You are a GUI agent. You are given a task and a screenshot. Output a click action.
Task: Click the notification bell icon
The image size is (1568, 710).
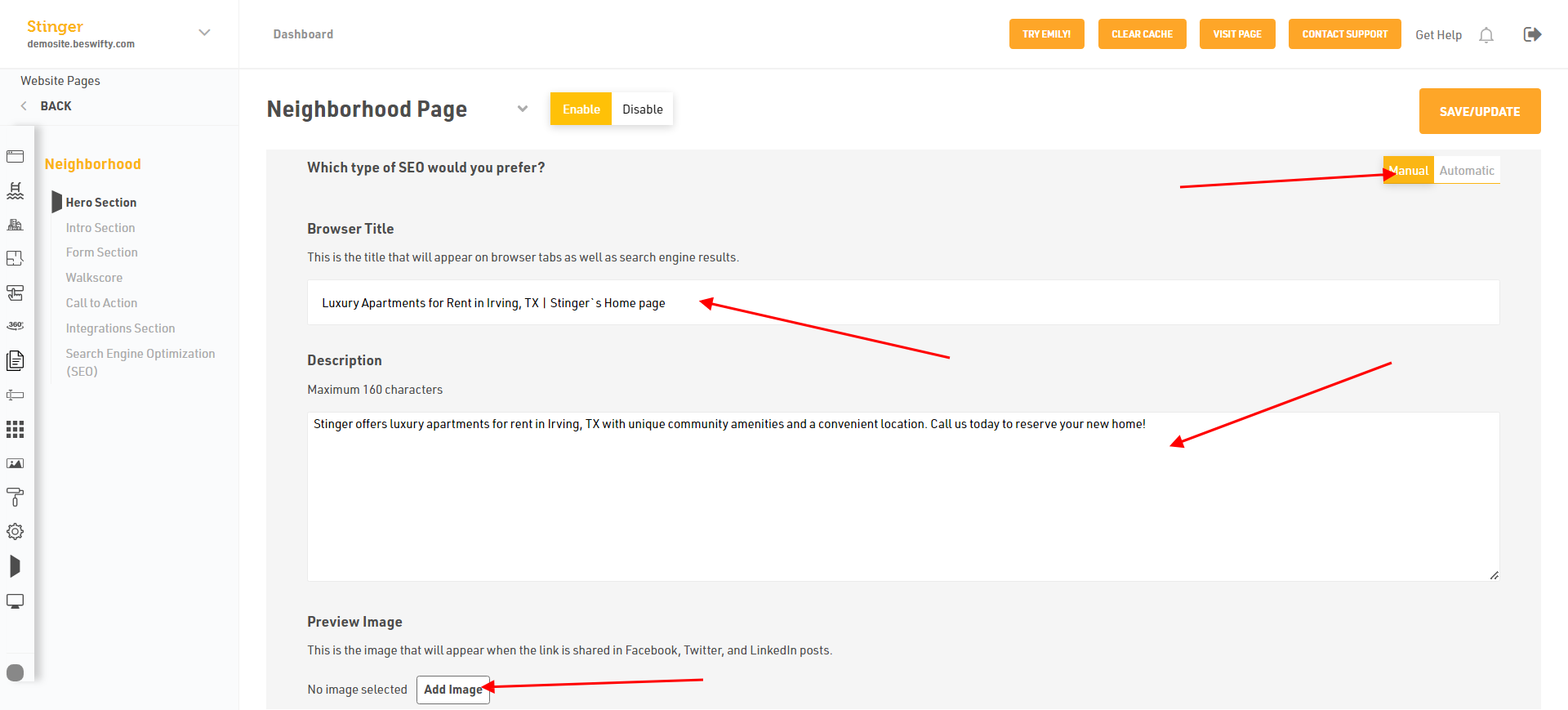point(1486,35)
